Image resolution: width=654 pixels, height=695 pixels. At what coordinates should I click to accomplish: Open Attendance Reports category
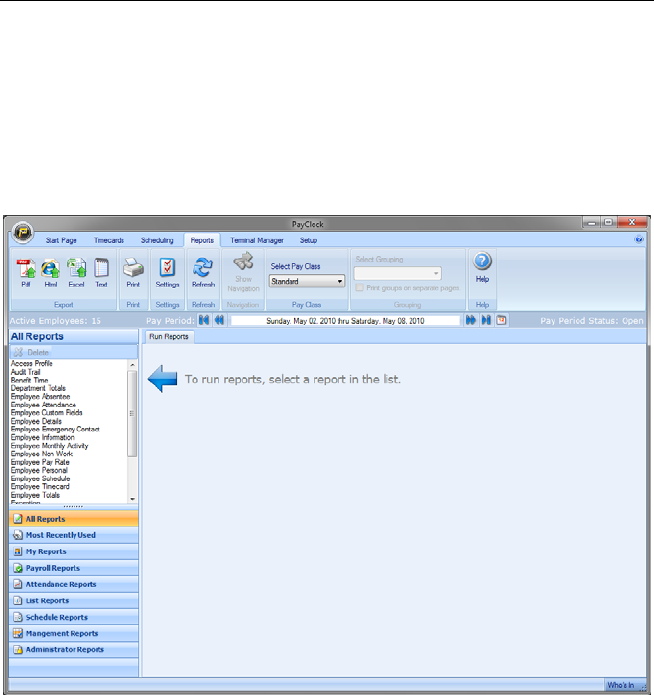[74, 584]
